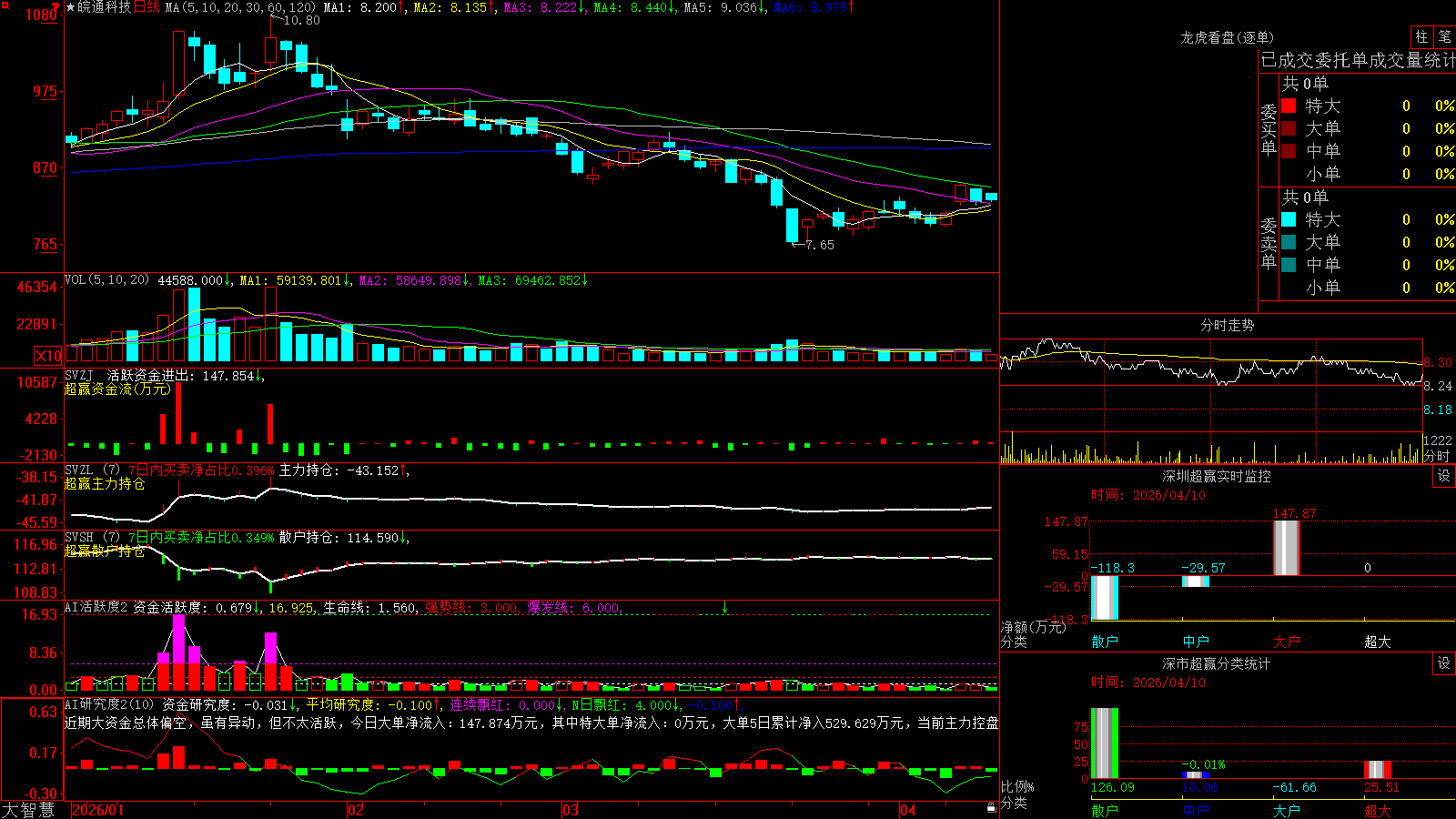Click 大户 category in 深圳超赢实时监控 chart

(x=1287, y=642)
